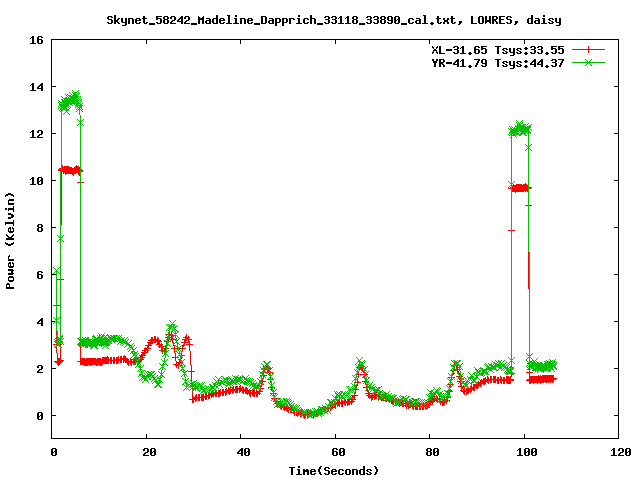Click the red plateau near 9.7 Kelvin at 100 seconds
This screenshot has height=480, width=640.
(x=520, y=188)
